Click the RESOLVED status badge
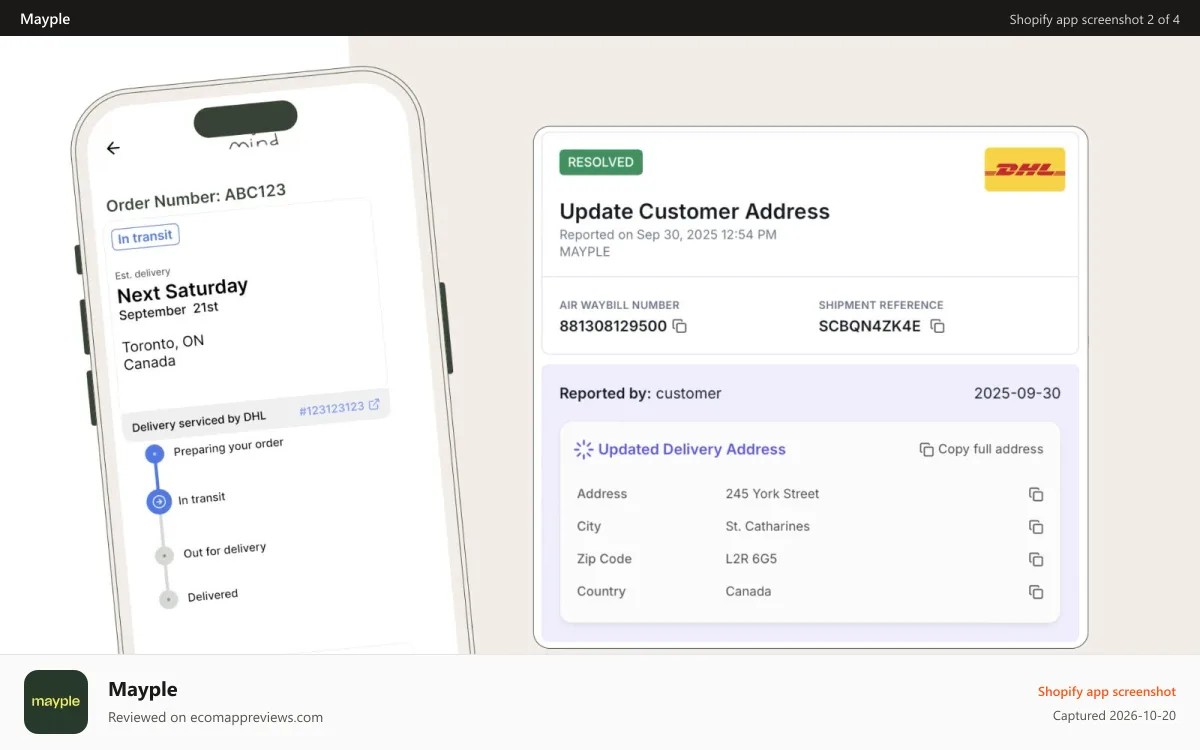The image size is (1200, 750). point(601,162)
